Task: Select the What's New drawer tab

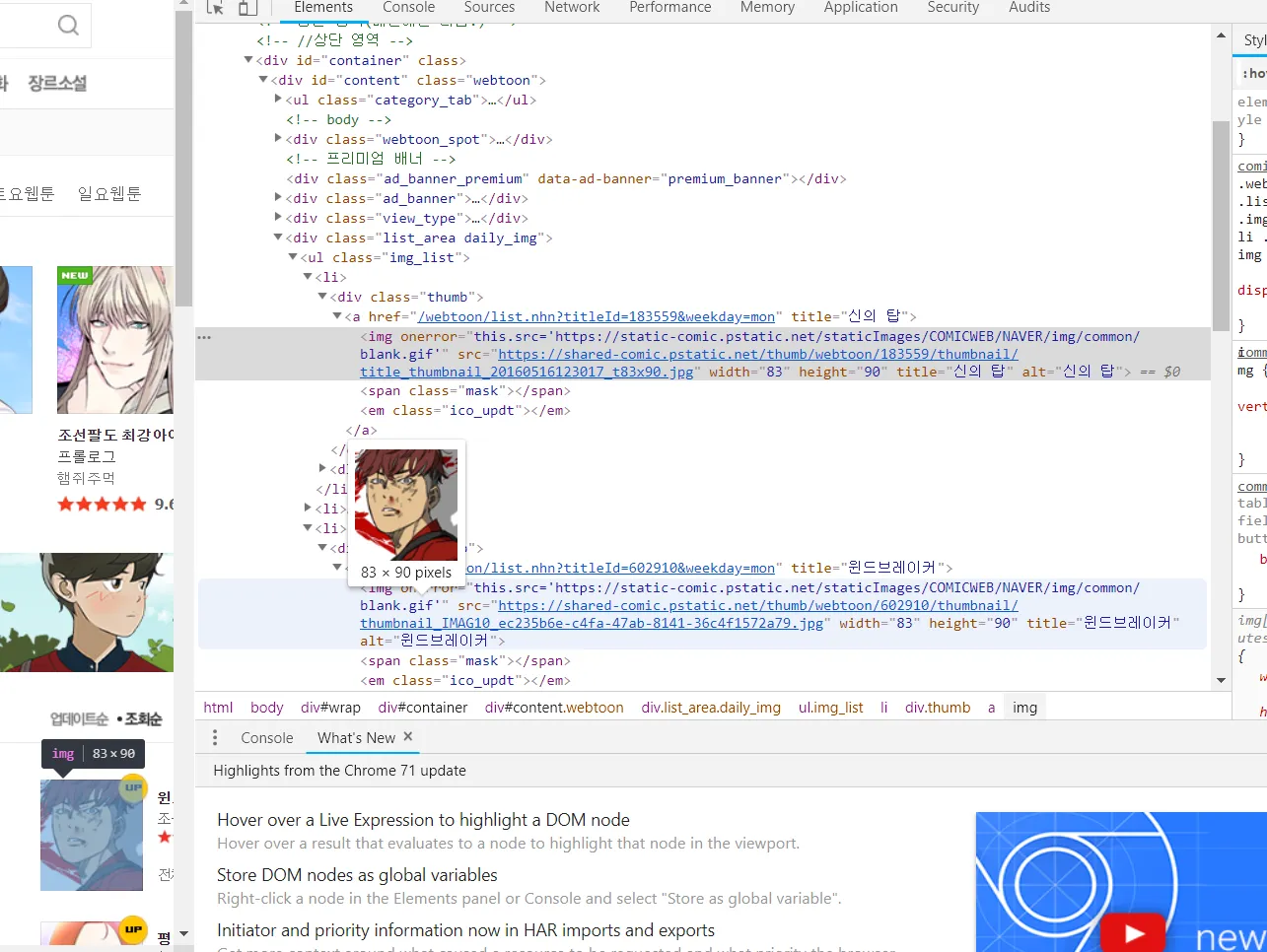Action: click(x=356, y=737)
